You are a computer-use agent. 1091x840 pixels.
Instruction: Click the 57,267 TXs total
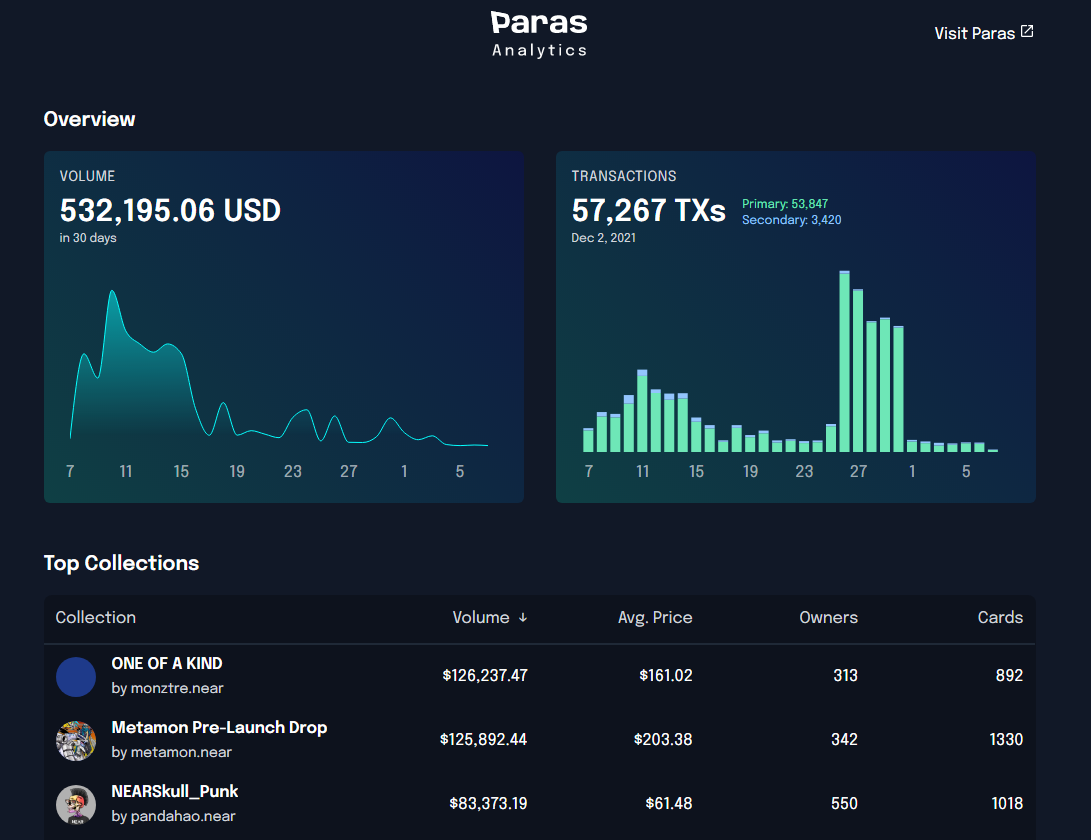pos(648,210)
